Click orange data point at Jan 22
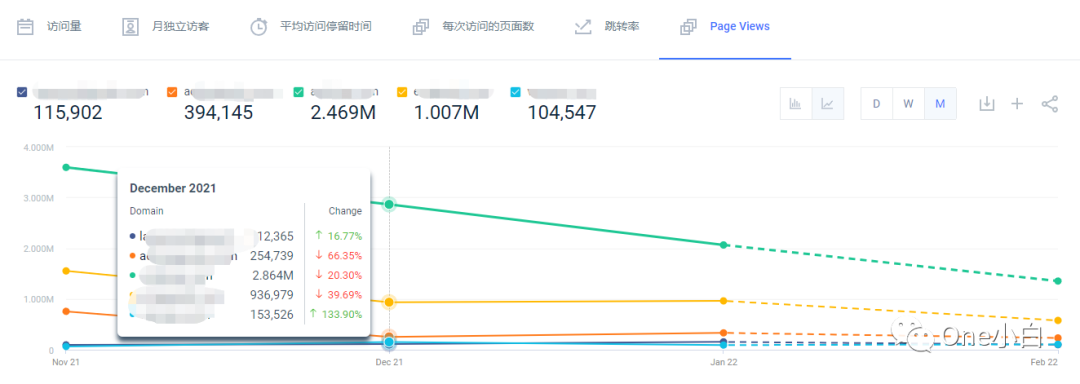Image resolution: width=1080 pixels, height=384 pixels. click(723, 333)
